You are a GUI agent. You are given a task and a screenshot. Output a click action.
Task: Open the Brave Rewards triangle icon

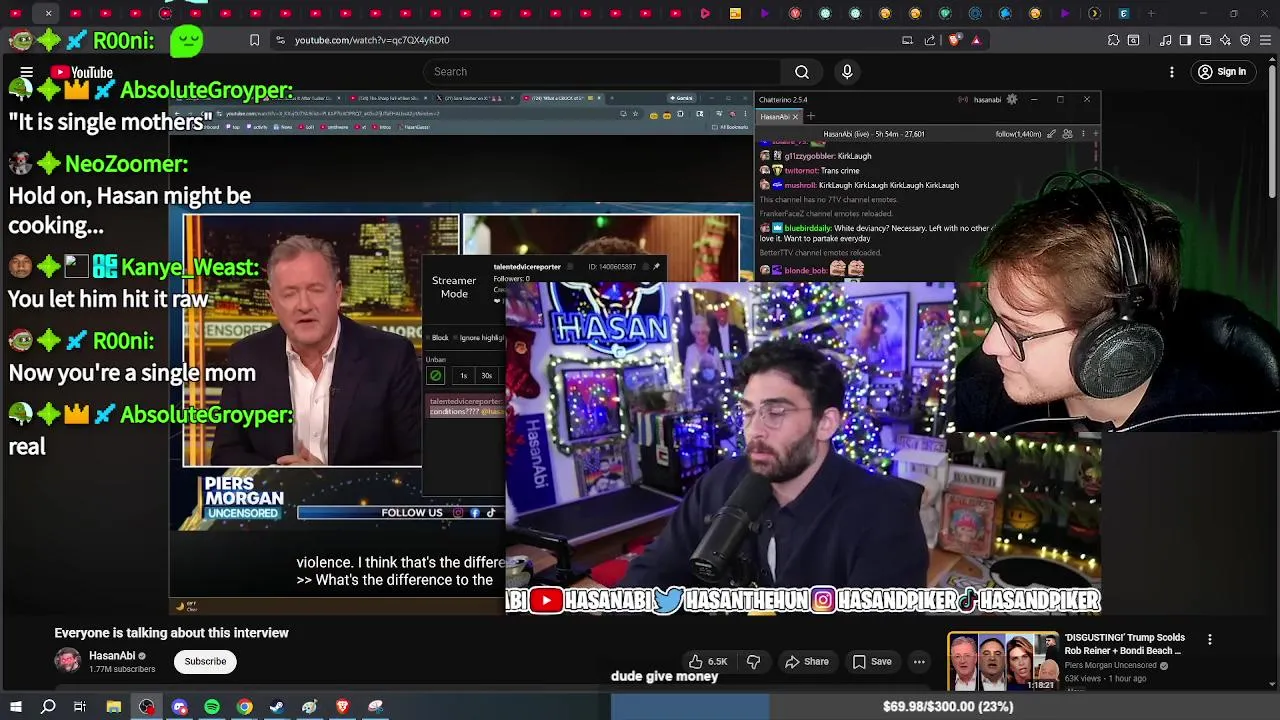976,40
